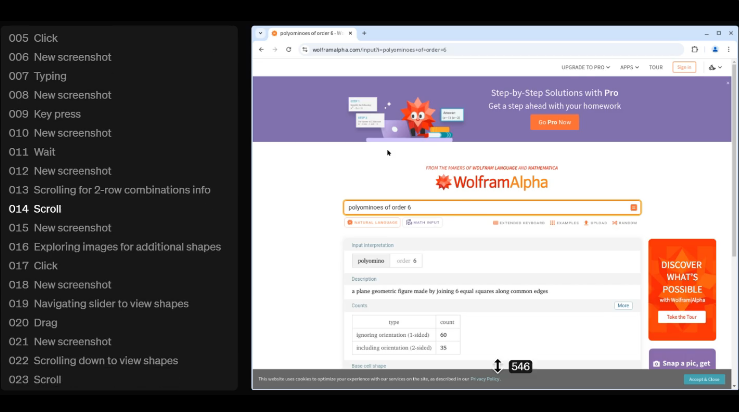
Task: Click the polyominoes search input field
Action: click(485, 207)
